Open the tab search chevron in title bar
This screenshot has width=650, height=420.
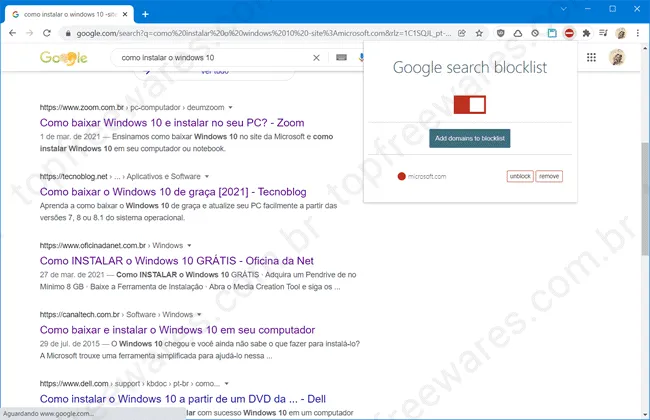pos(563,9)
